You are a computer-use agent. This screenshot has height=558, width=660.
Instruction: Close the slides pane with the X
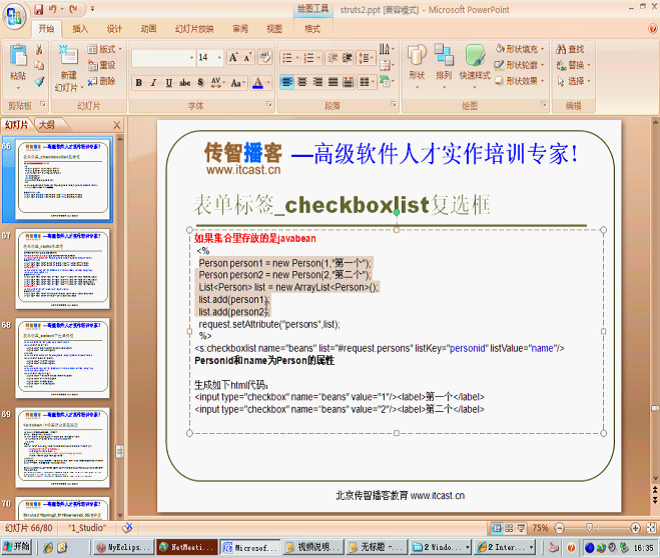[117, 125]
